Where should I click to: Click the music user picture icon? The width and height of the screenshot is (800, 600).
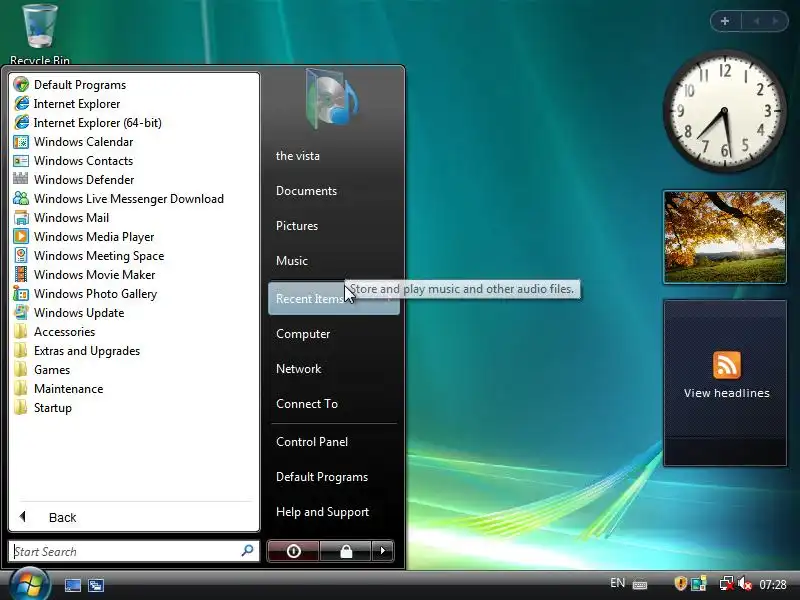coord(332,99)
